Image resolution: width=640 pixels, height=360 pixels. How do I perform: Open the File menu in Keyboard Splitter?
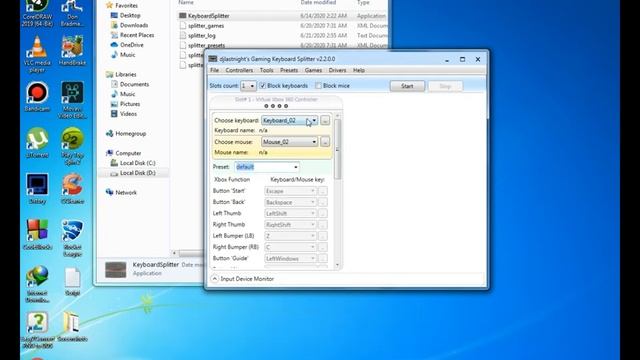click(214, 70)
